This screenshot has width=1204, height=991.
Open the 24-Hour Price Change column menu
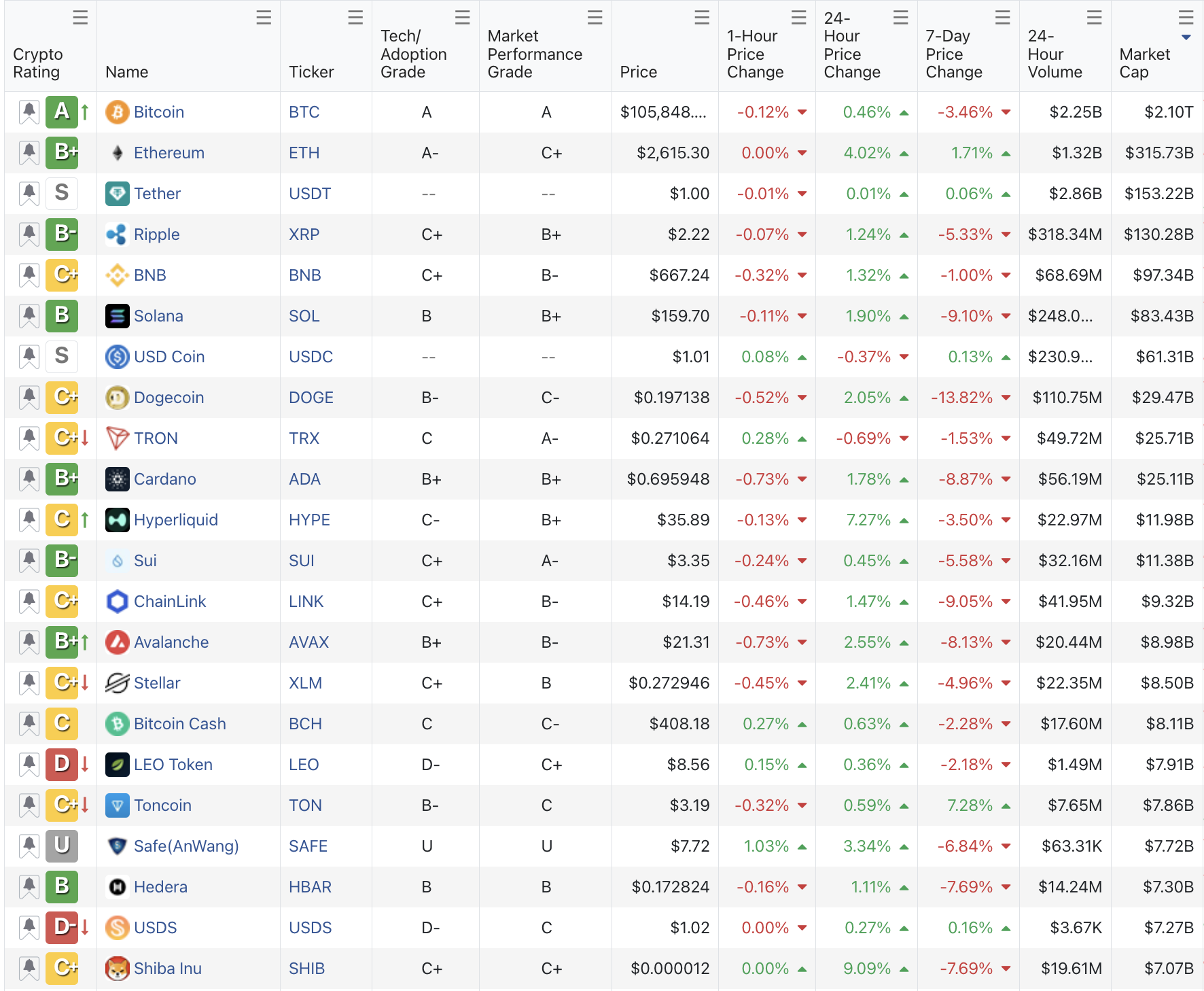coord(901,18)
